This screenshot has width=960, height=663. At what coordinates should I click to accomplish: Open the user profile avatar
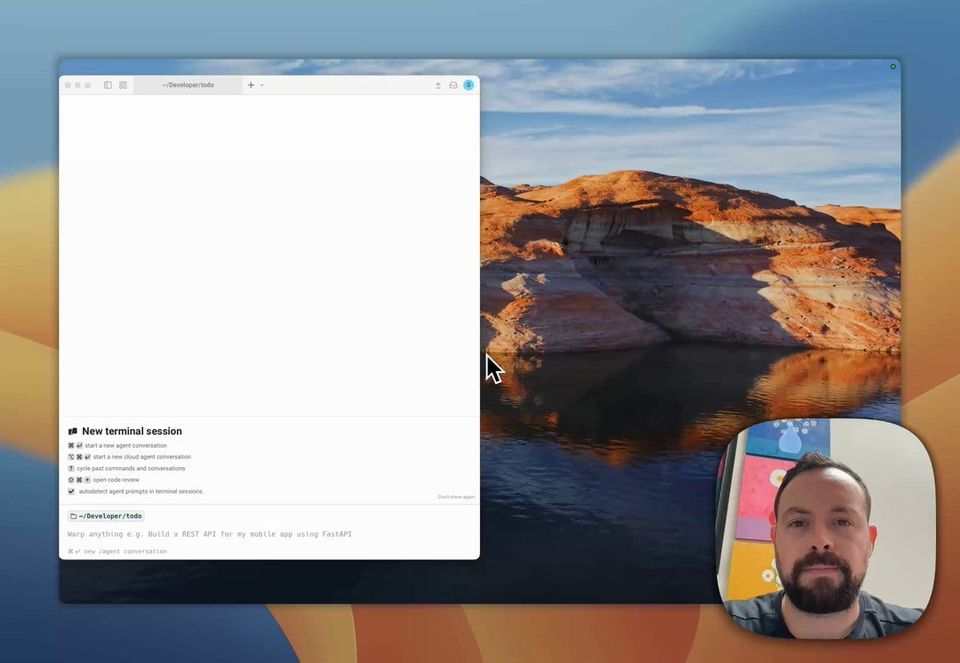click(468, 85)
